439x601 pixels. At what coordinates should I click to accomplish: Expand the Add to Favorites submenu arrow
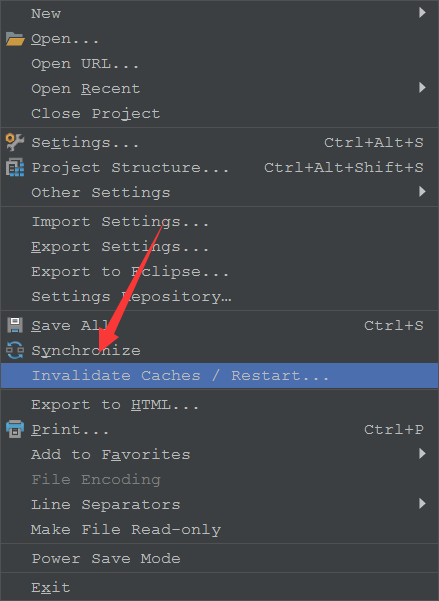[x=422, y=454]
